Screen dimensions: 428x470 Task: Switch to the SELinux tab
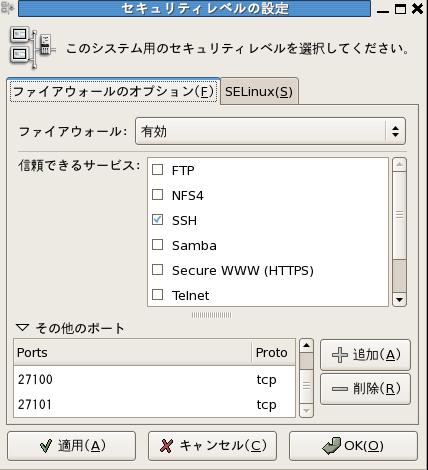pos(259,92)
